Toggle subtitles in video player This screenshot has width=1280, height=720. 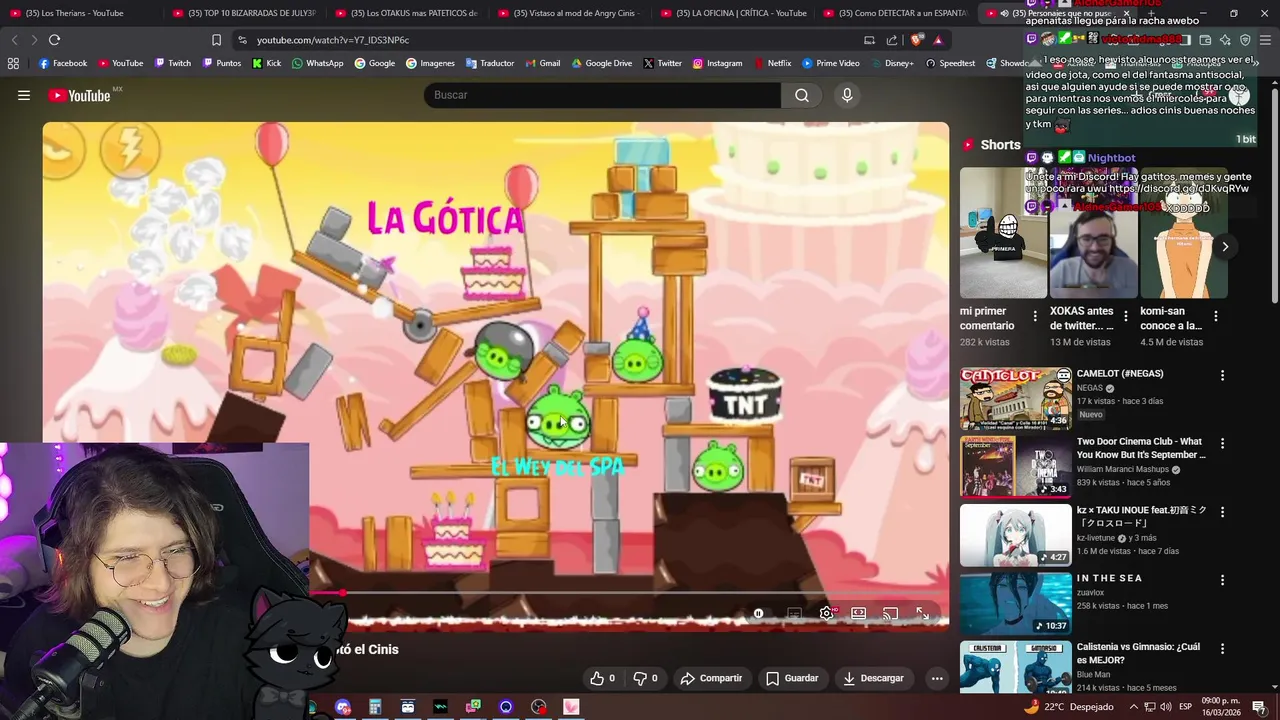(794, 613)
